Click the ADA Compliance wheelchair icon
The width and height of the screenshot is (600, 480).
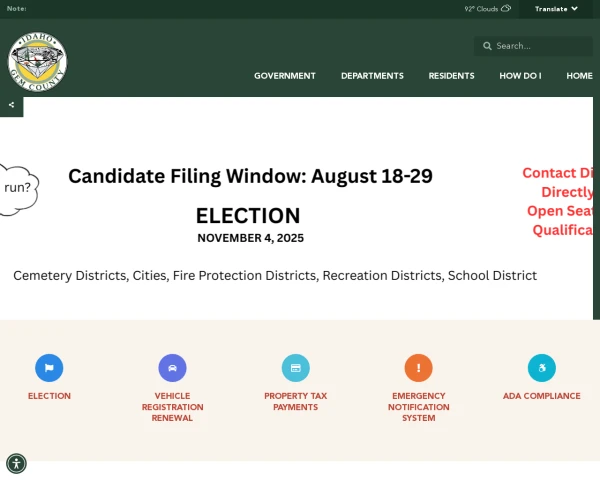point(541,368)
